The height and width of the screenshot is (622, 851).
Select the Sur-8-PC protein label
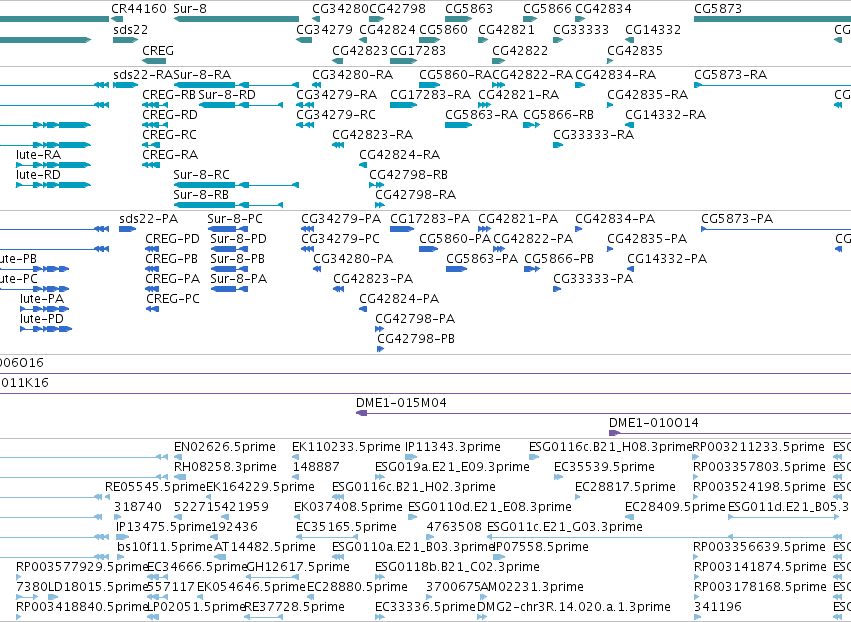coord(235,219)
